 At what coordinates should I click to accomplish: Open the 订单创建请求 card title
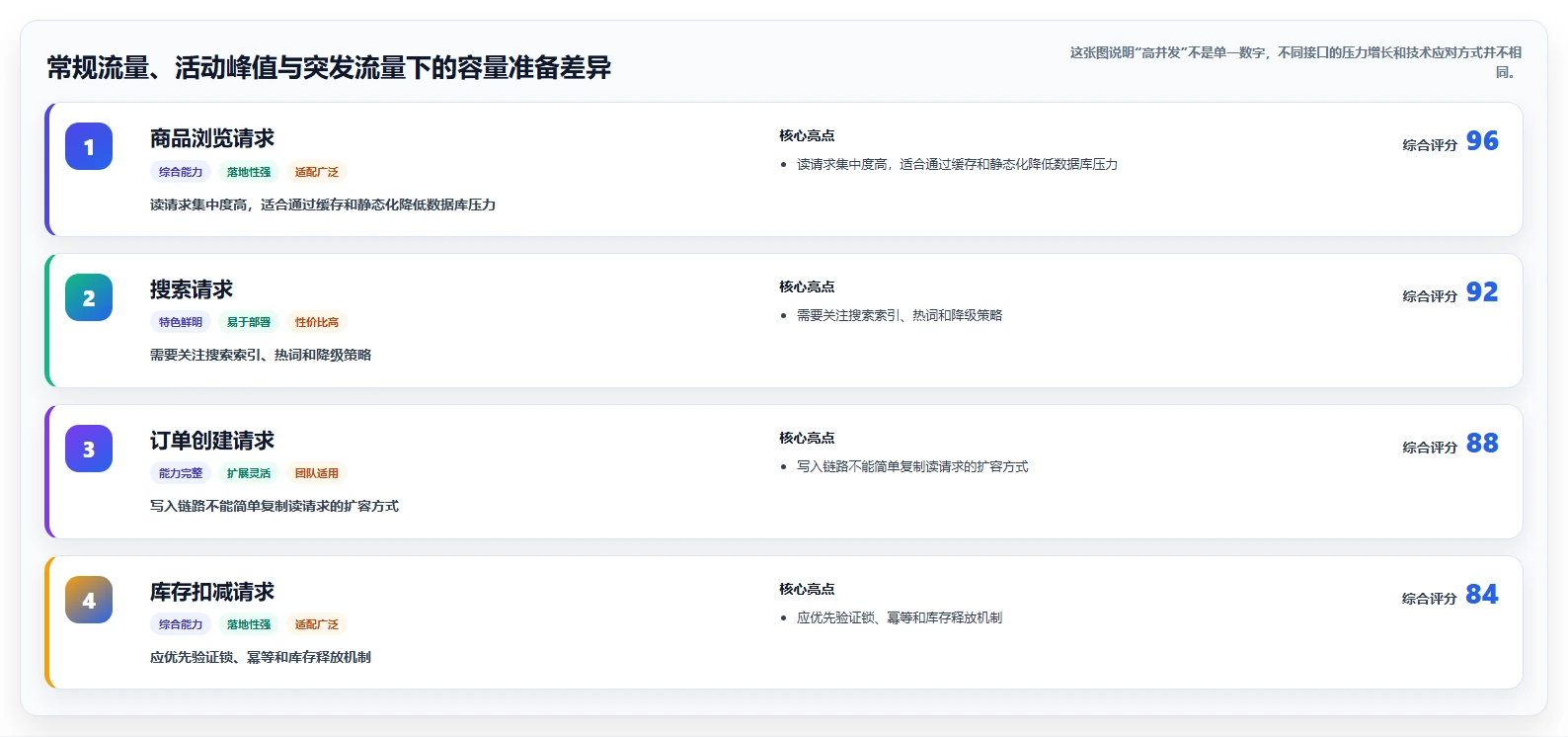tap(212, 441)
